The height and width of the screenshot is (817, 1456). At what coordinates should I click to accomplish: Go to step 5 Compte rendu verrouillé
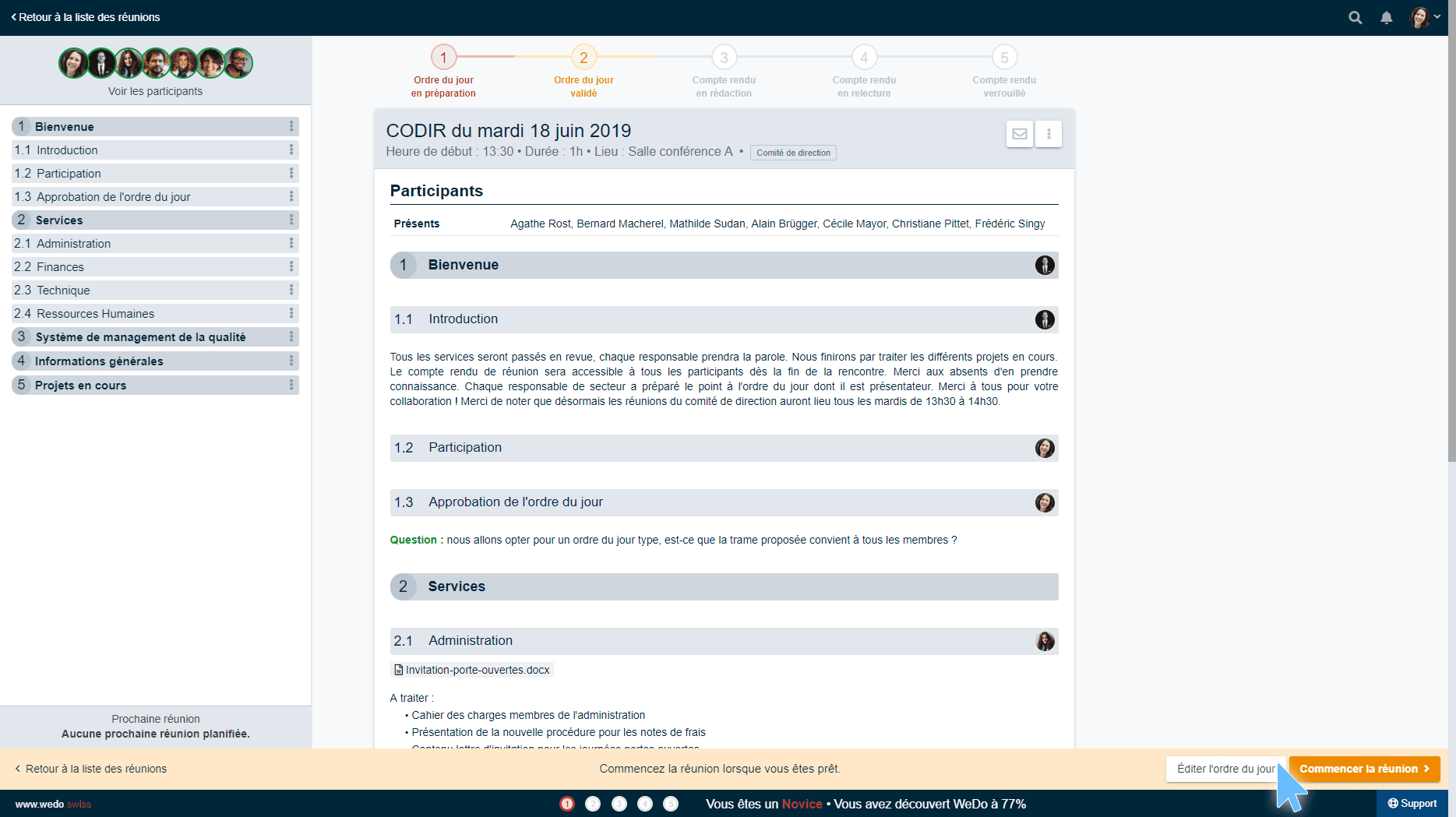click(1004, 57)
